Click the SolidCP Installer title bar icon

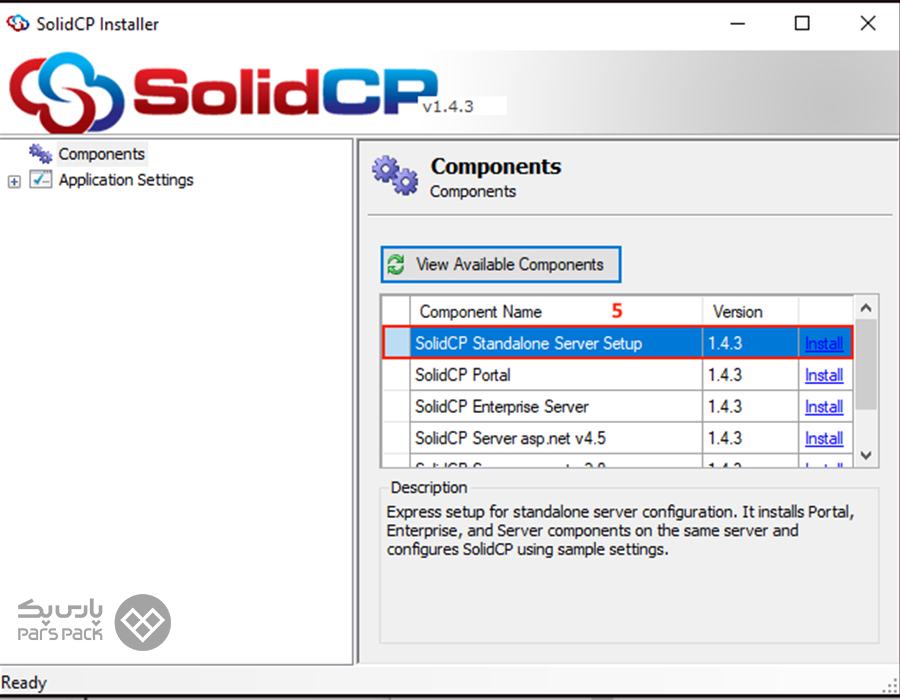tap(18, 24)
